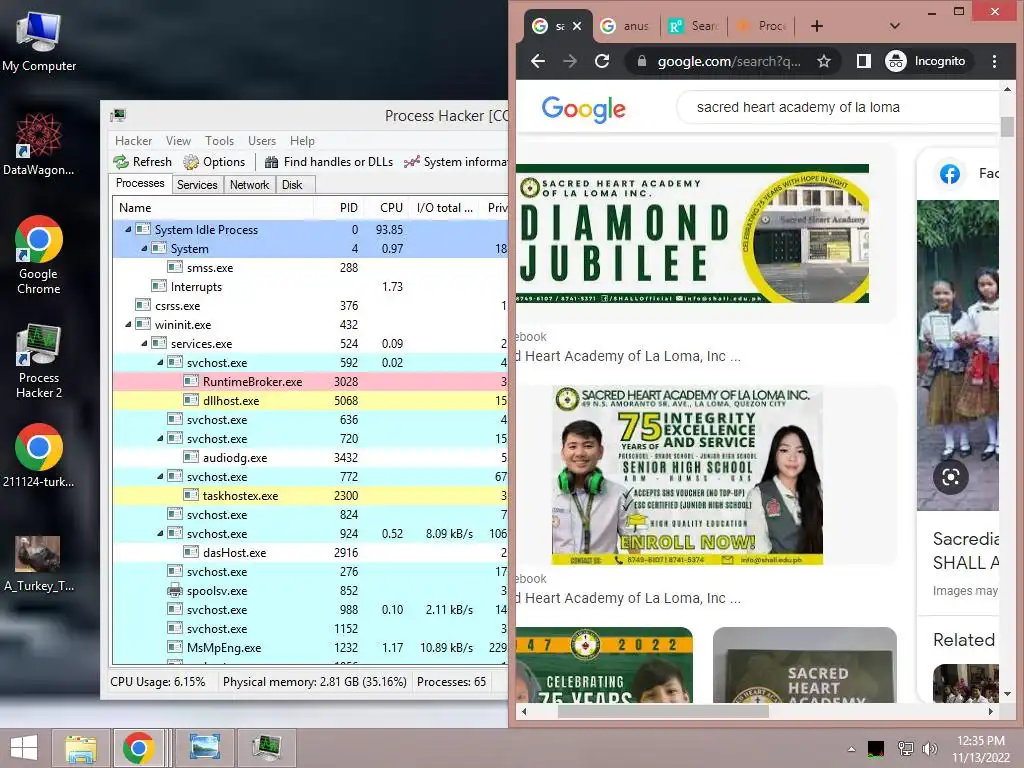
Task: Collapse the svchost.exe PID 592 node
Action: (x=160, y=362)
